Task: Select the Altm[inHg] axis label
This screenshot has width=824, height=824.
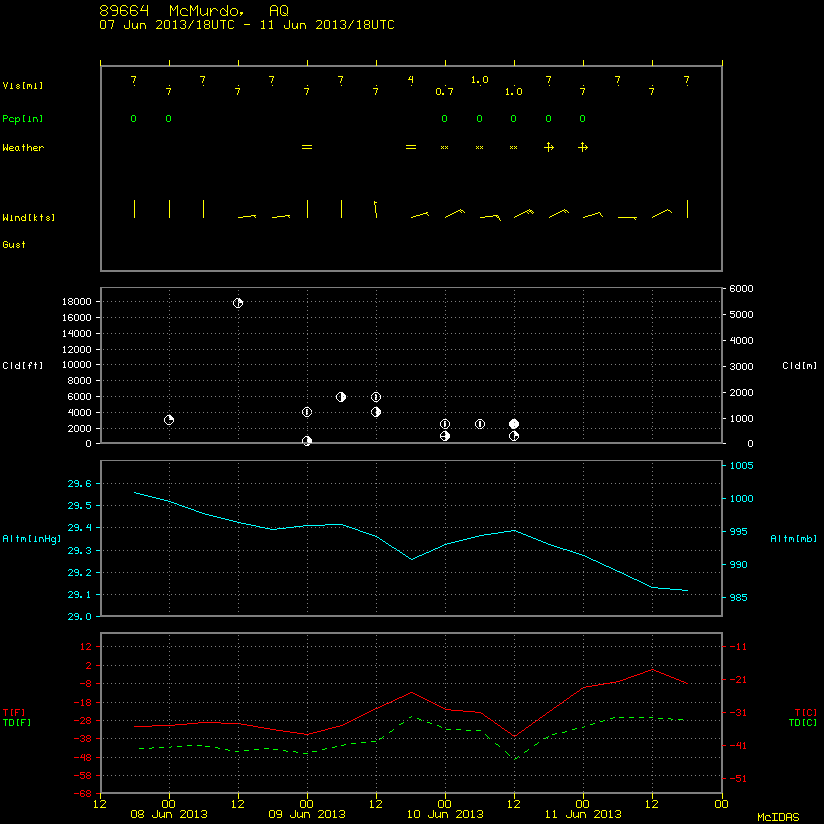Action: 32,539
